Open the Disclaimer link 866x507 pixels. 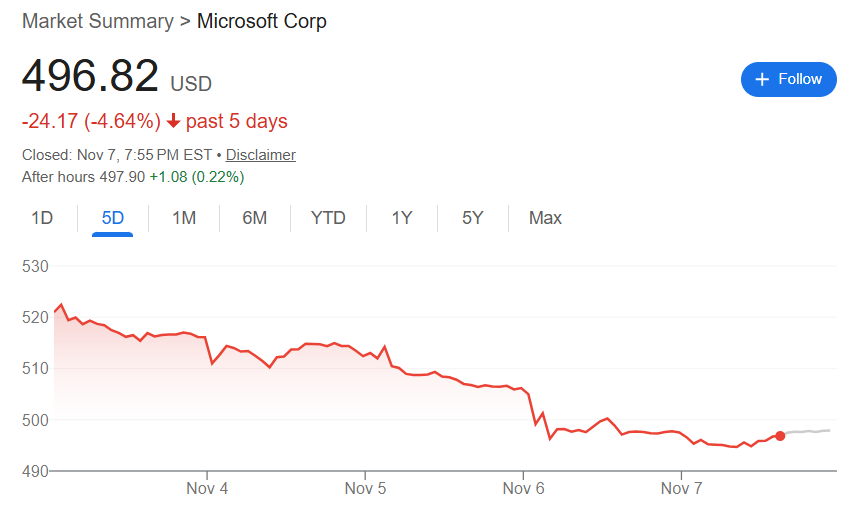click(x=260, y=155)
